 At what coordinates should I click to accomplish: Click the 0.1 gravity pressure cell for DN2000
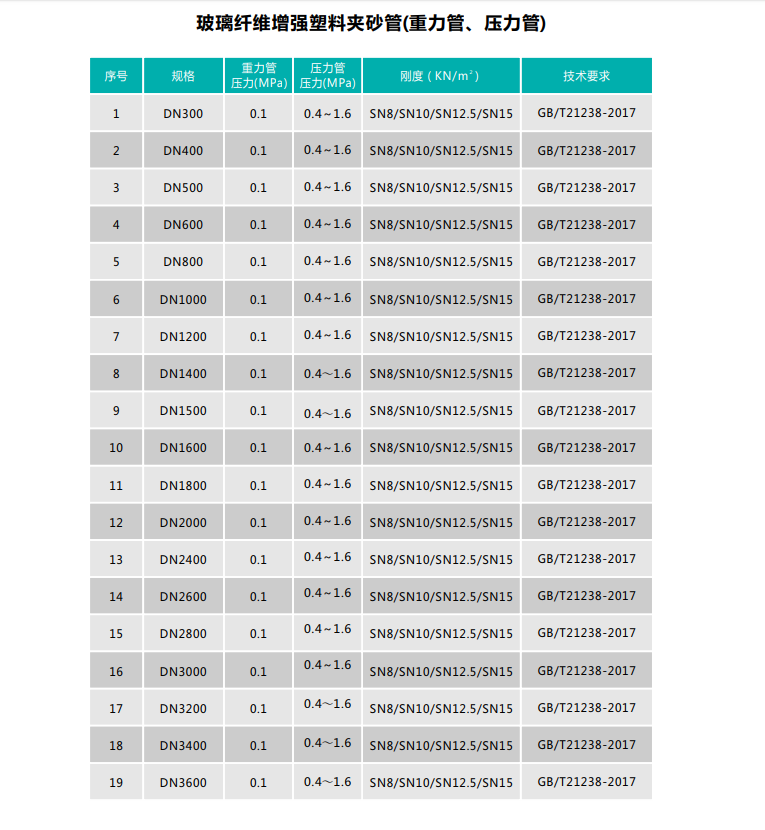pyautogui.click(x=258, y=523)
